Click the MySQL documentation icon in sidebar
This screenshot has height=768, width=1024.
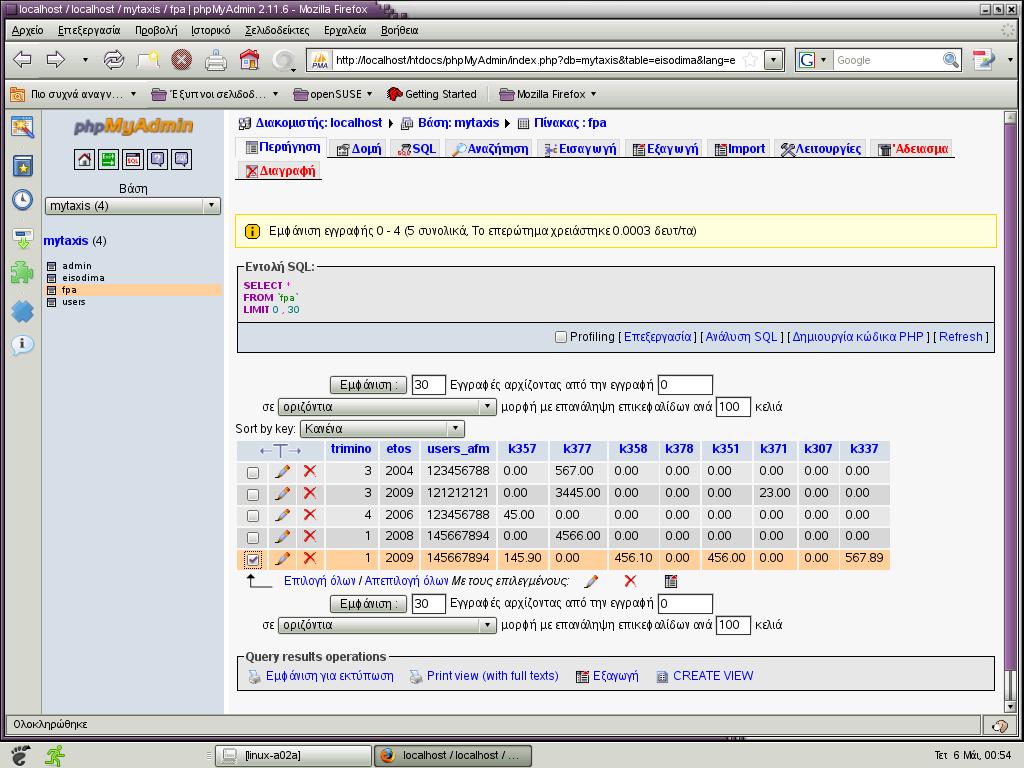[x=182, y=159]
